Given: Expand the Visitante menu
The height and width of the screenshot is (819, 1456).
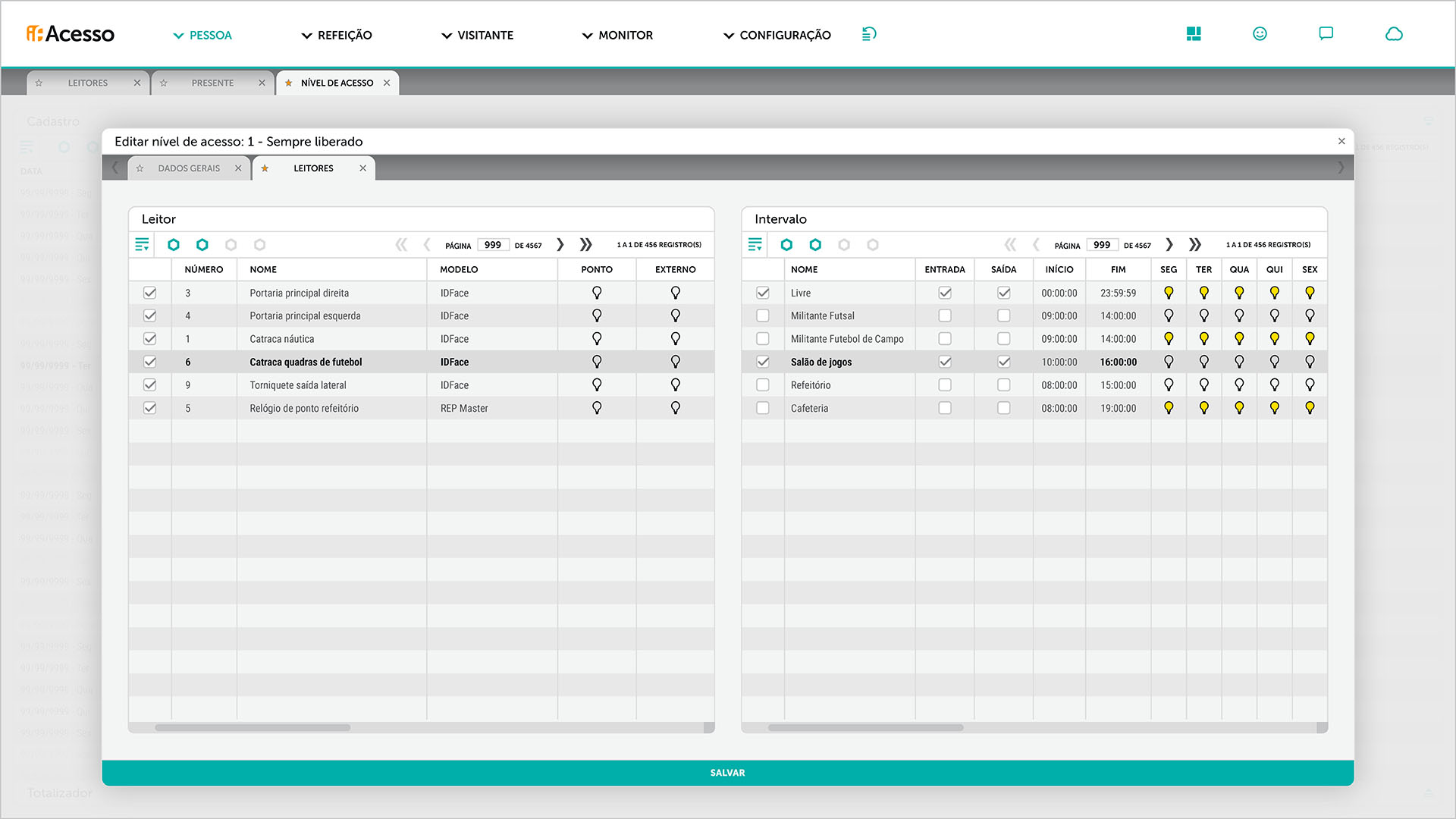Looking at the screenshot, I should [478, 35].
